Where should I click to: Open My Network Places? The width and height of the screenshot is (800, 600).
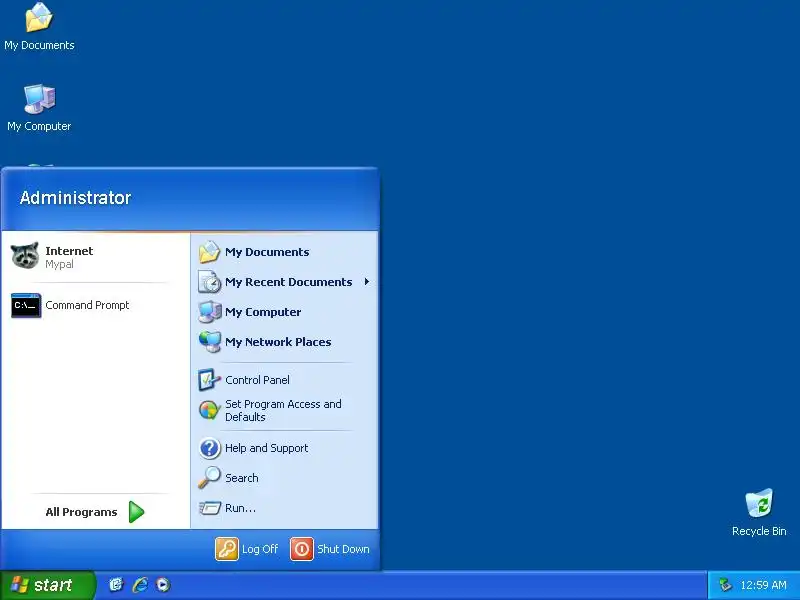[x=284, y=342]
